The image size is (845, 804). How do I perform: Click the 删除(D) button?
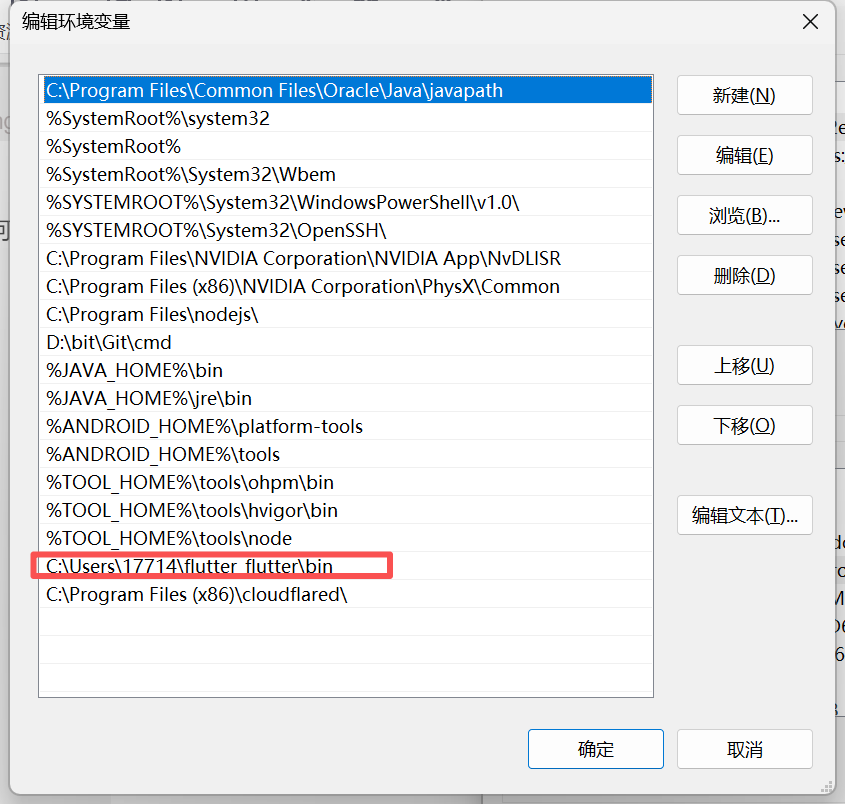(744, 275)
